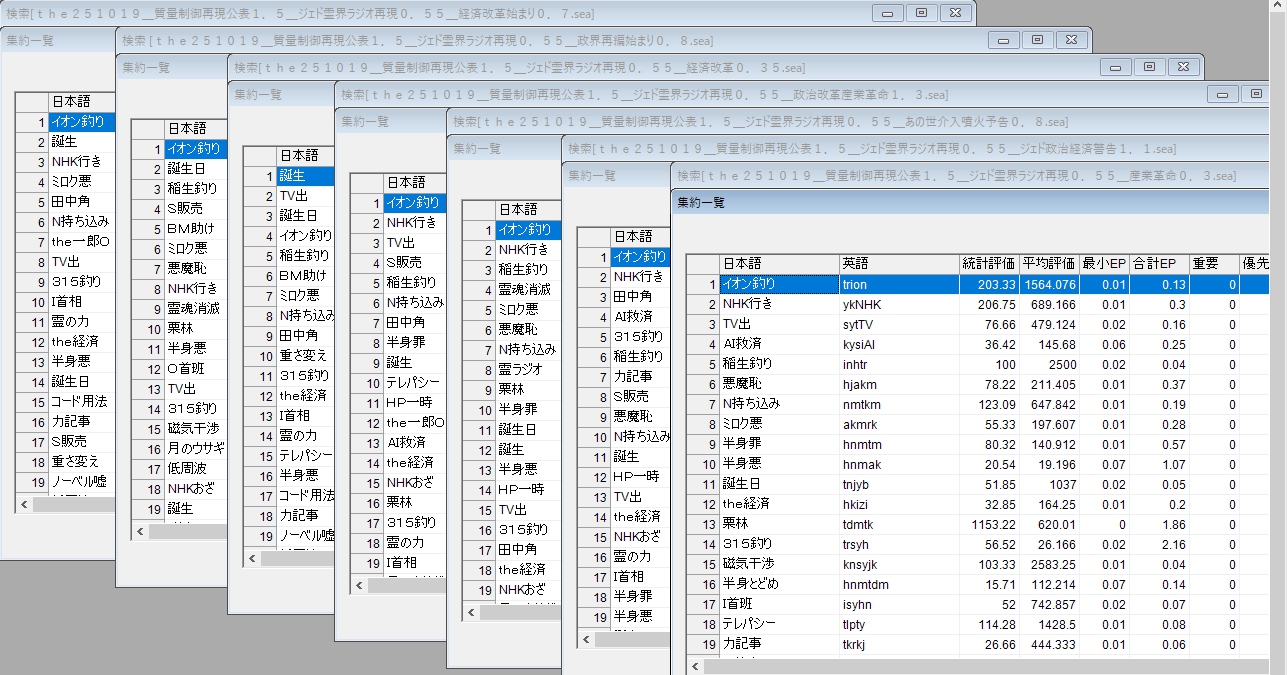1287x675 pixels.
Task: Maximize the 経済改革0.35 search window
Action: pyautogui.click(x=1149, y=67)
